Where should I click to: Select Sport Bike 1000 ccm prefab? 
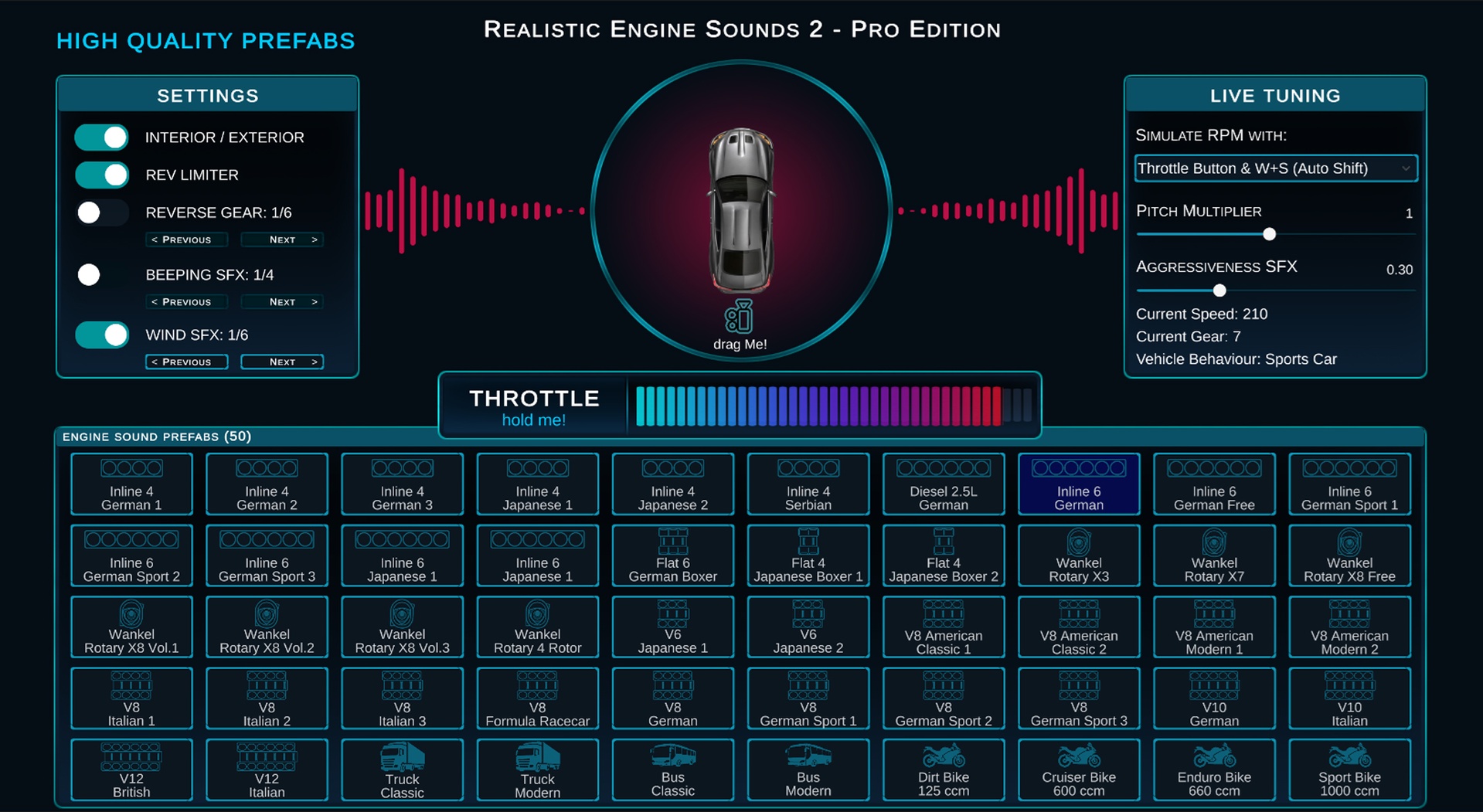coord(1349,770)
